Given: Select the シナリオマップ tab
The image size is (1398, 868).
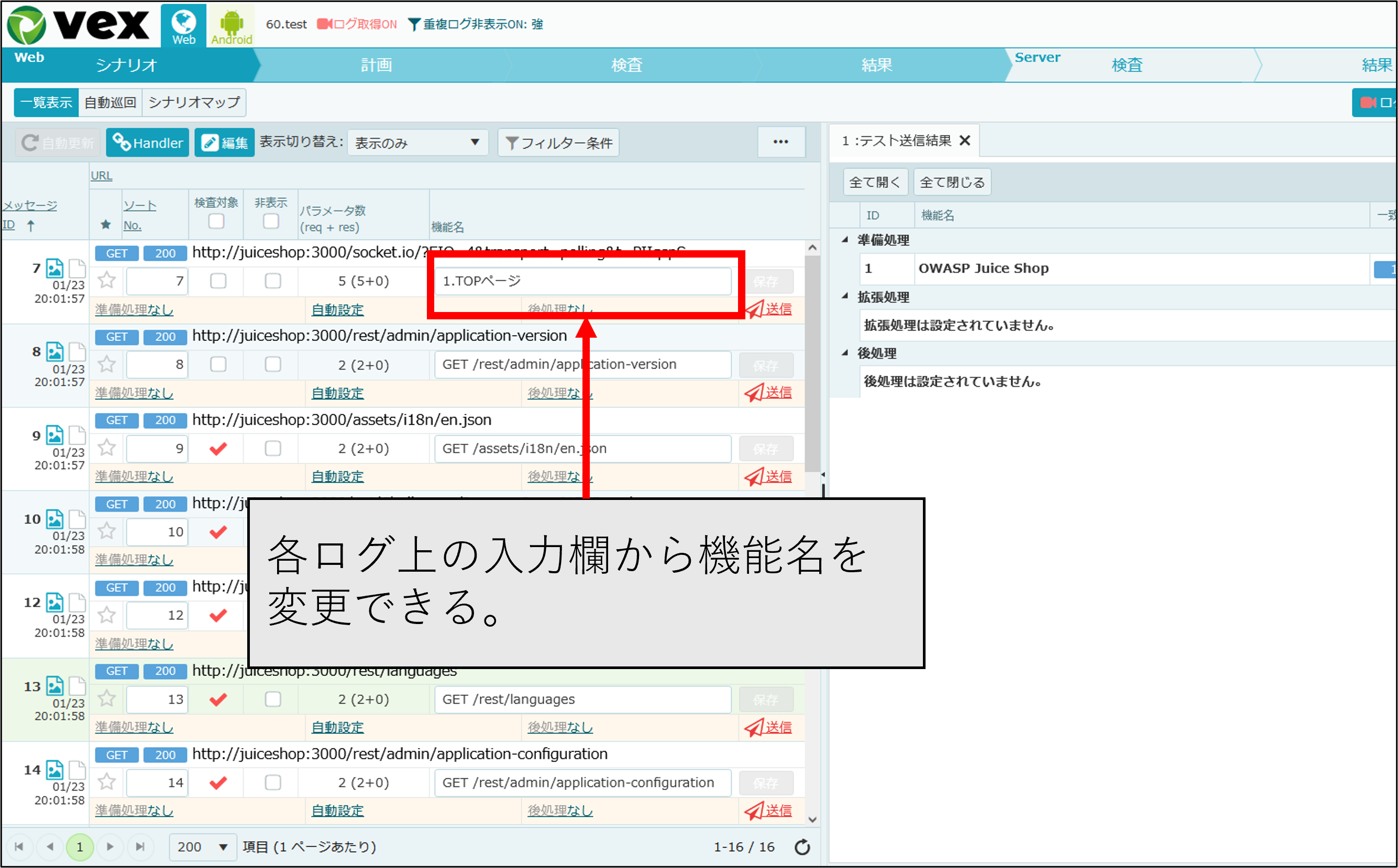Looking at the screenshot, I should [x=194, y=102].
